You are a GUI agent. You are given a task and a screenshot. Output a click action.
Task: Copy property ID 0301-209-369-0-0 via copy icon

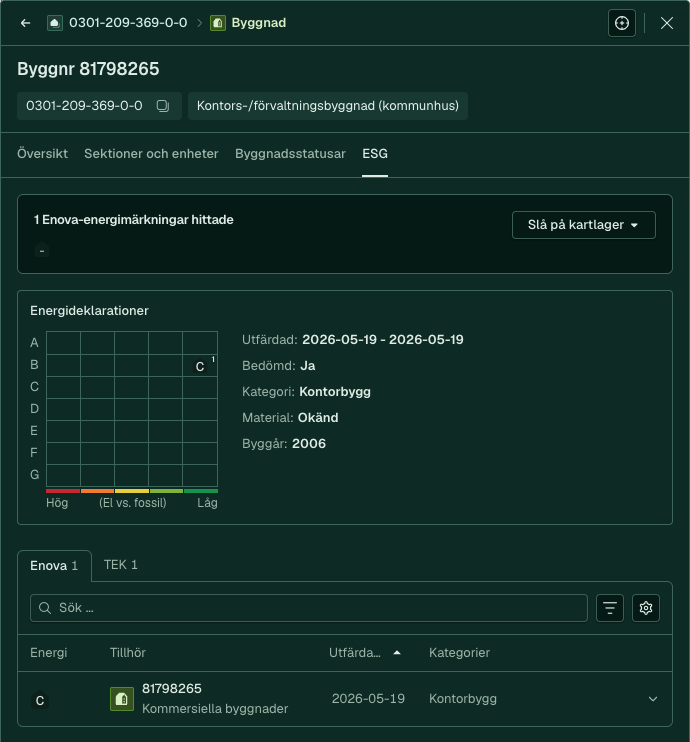163,106
